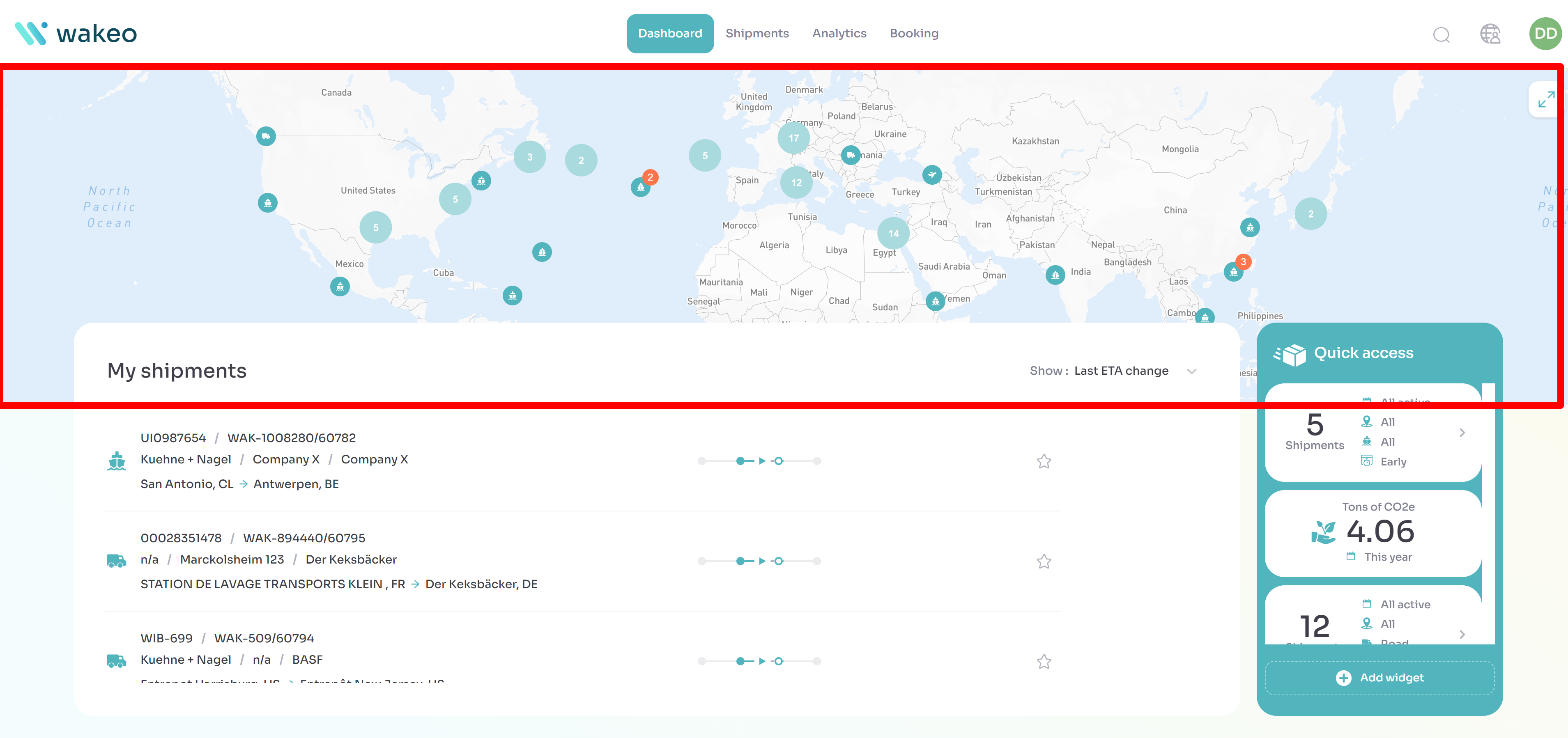
Task: Click the wakeo logo
Action: (76, 34)
